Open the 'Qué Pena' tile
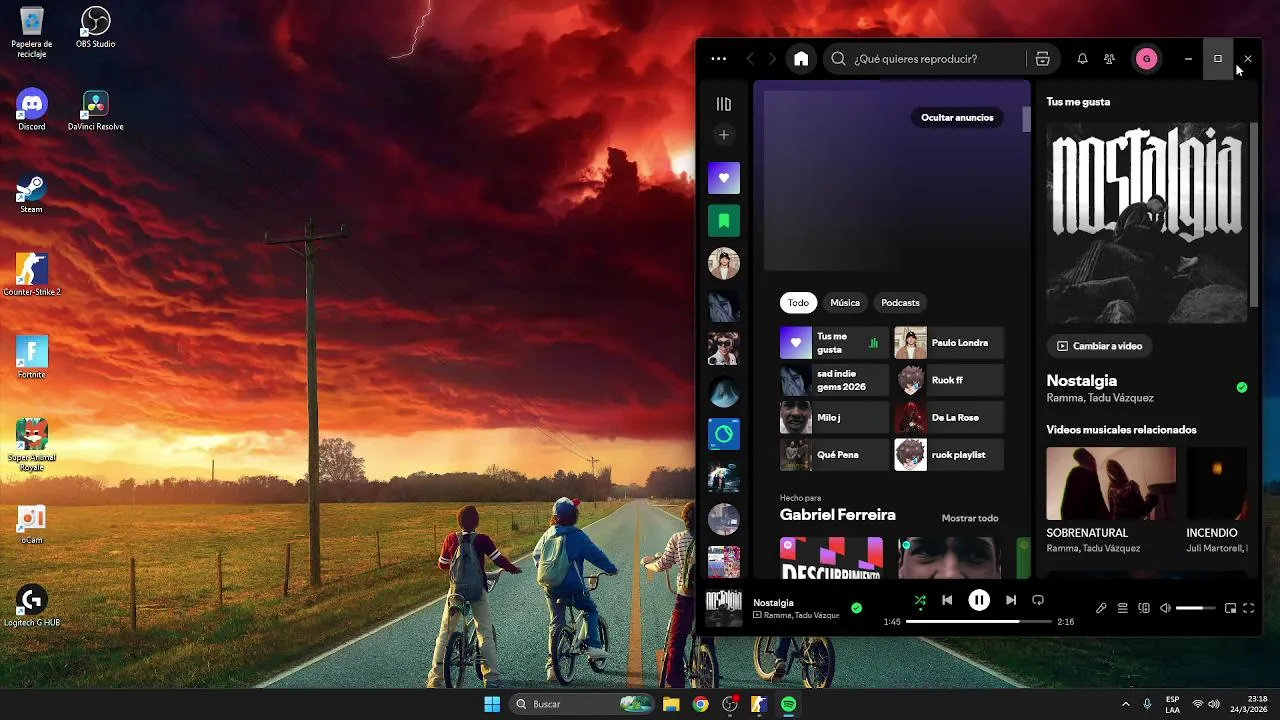 834,455
